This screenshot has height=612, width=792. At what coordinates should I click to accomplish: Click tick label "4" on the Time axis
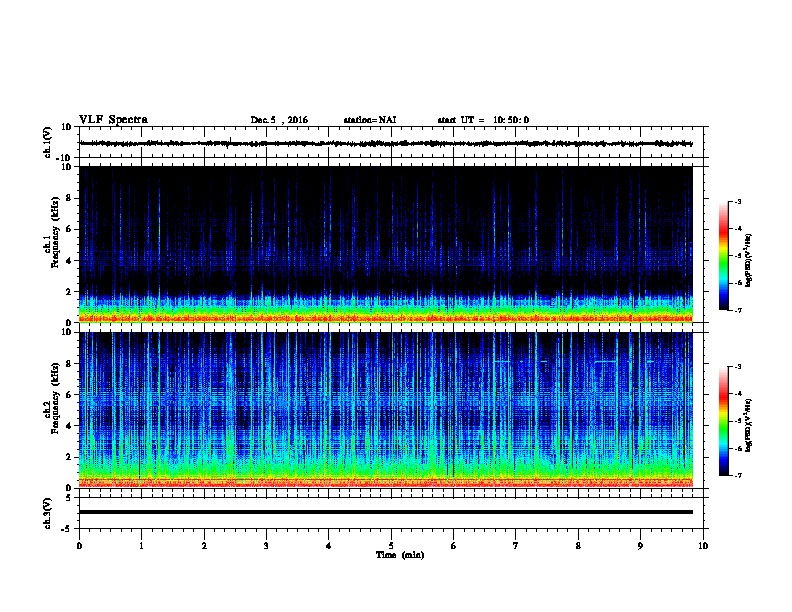click(329, 546)
